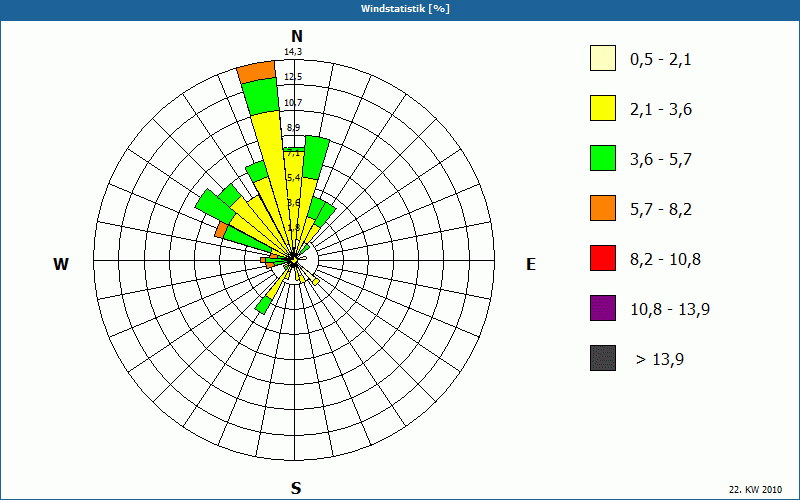Click the legend label "> 13,9"
The width and height of the screenshot is (800, 500).
tap(660, 360)
